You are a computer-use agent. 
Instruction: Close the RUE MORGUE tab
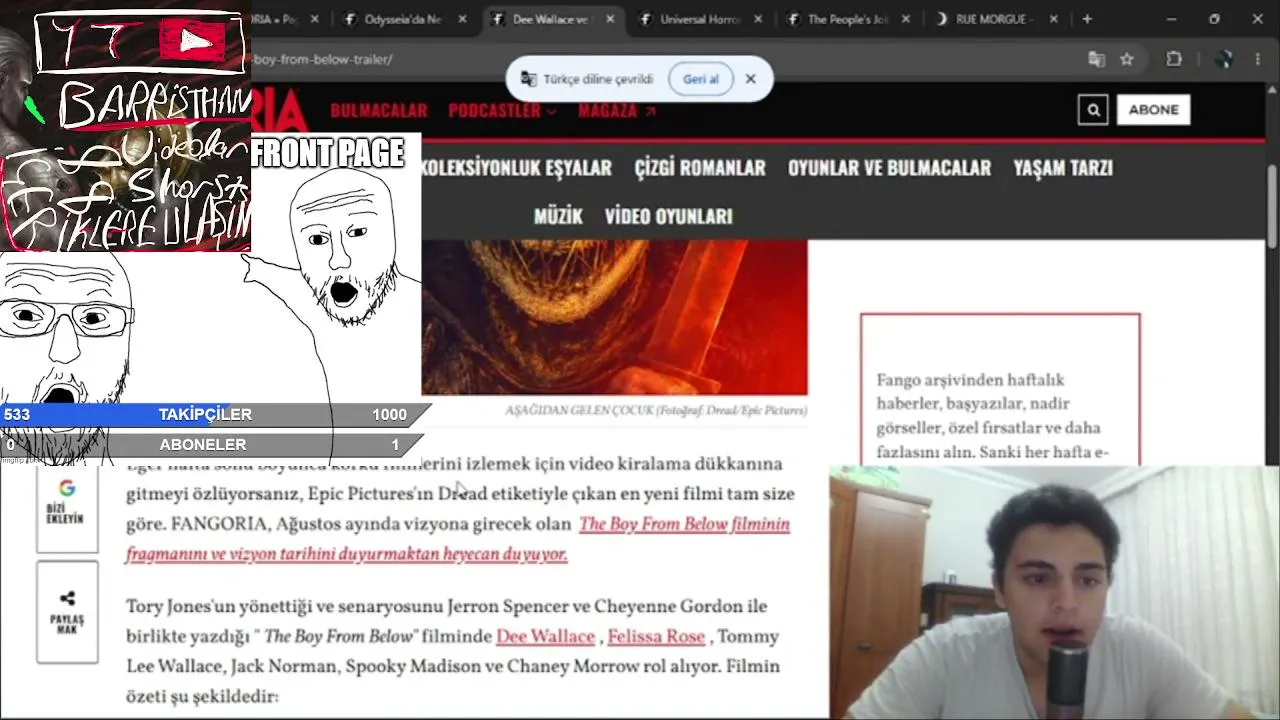tap(1053, 19)
